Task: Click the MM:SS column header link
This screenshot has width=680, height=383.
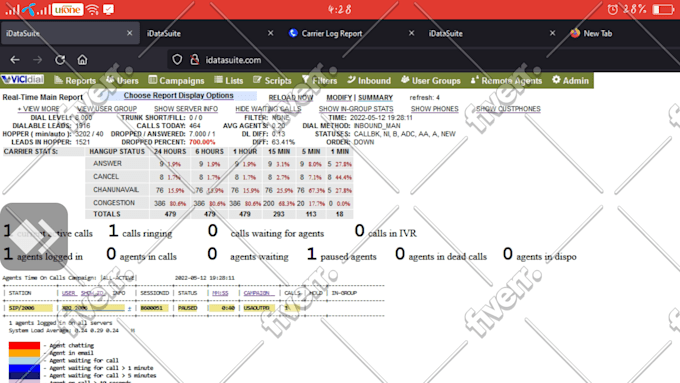Action: pos(220,293)
